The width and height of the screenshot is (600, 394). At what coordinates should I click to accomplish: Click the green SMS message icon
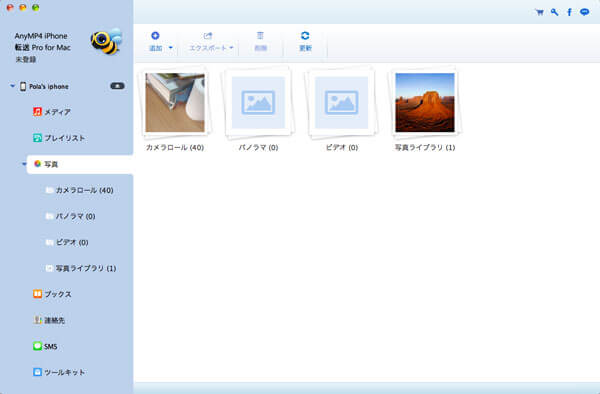coord(37,346)
